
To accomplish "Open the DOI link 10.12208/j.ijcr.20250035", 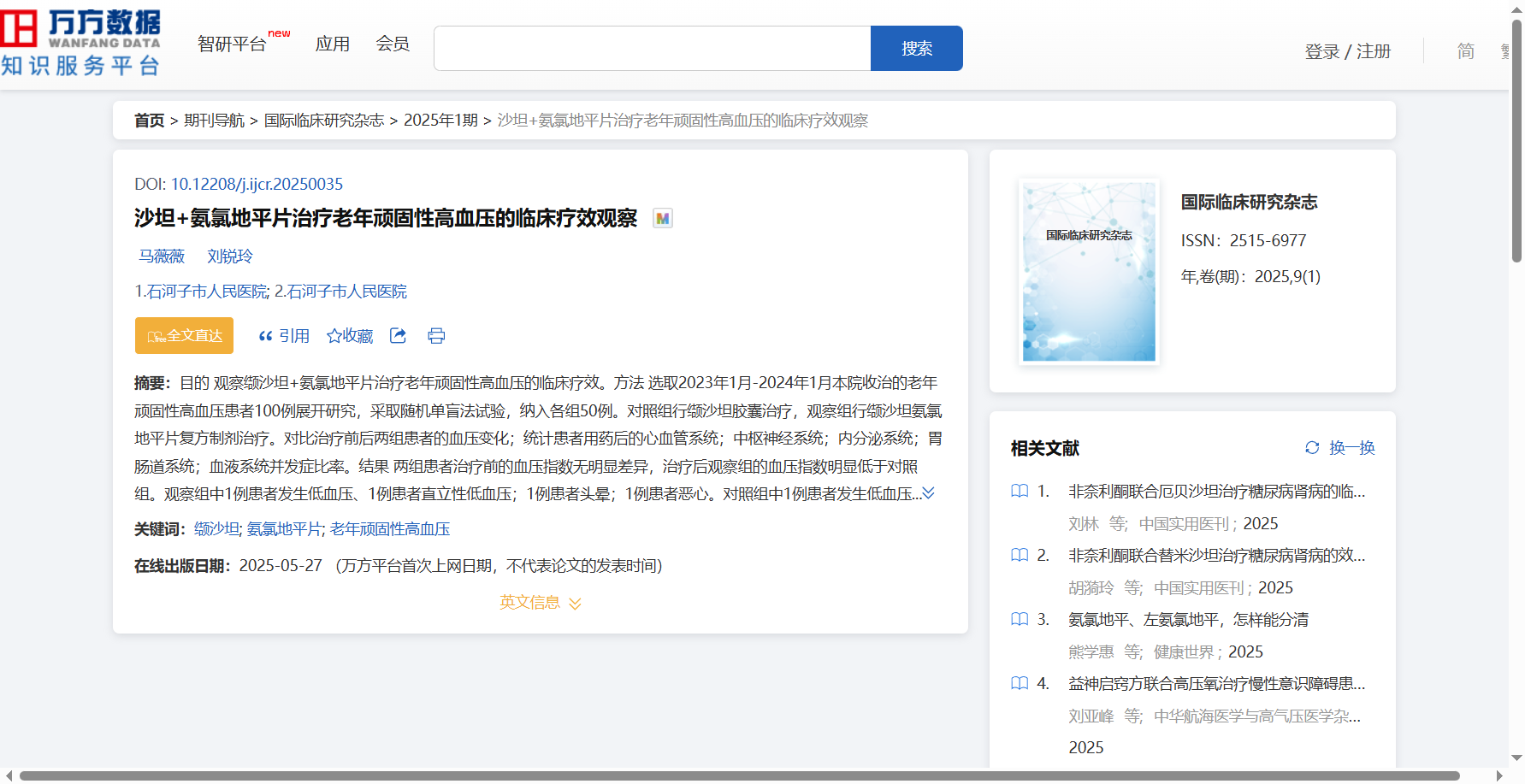I will pos(257,185).
